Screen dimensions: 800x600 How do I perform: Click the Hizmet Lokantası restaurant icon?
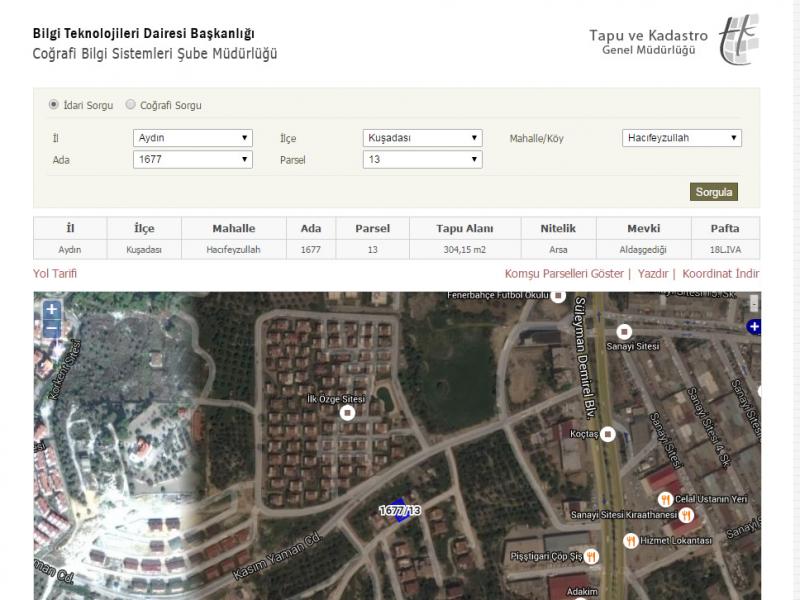click(x=631, y=540)
